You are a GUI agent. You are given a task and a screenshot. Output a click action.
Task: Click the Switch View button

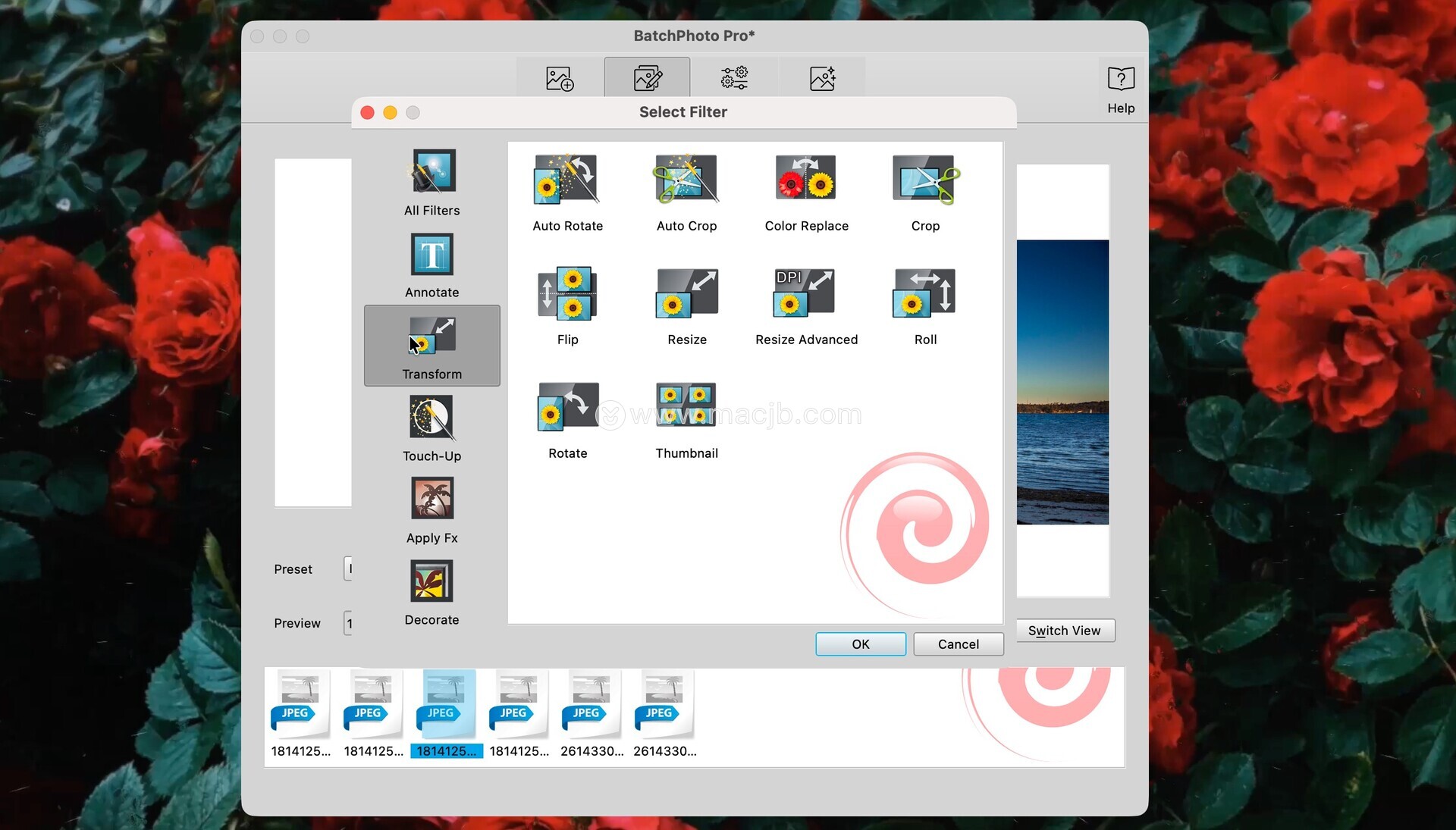point(1064,631)
